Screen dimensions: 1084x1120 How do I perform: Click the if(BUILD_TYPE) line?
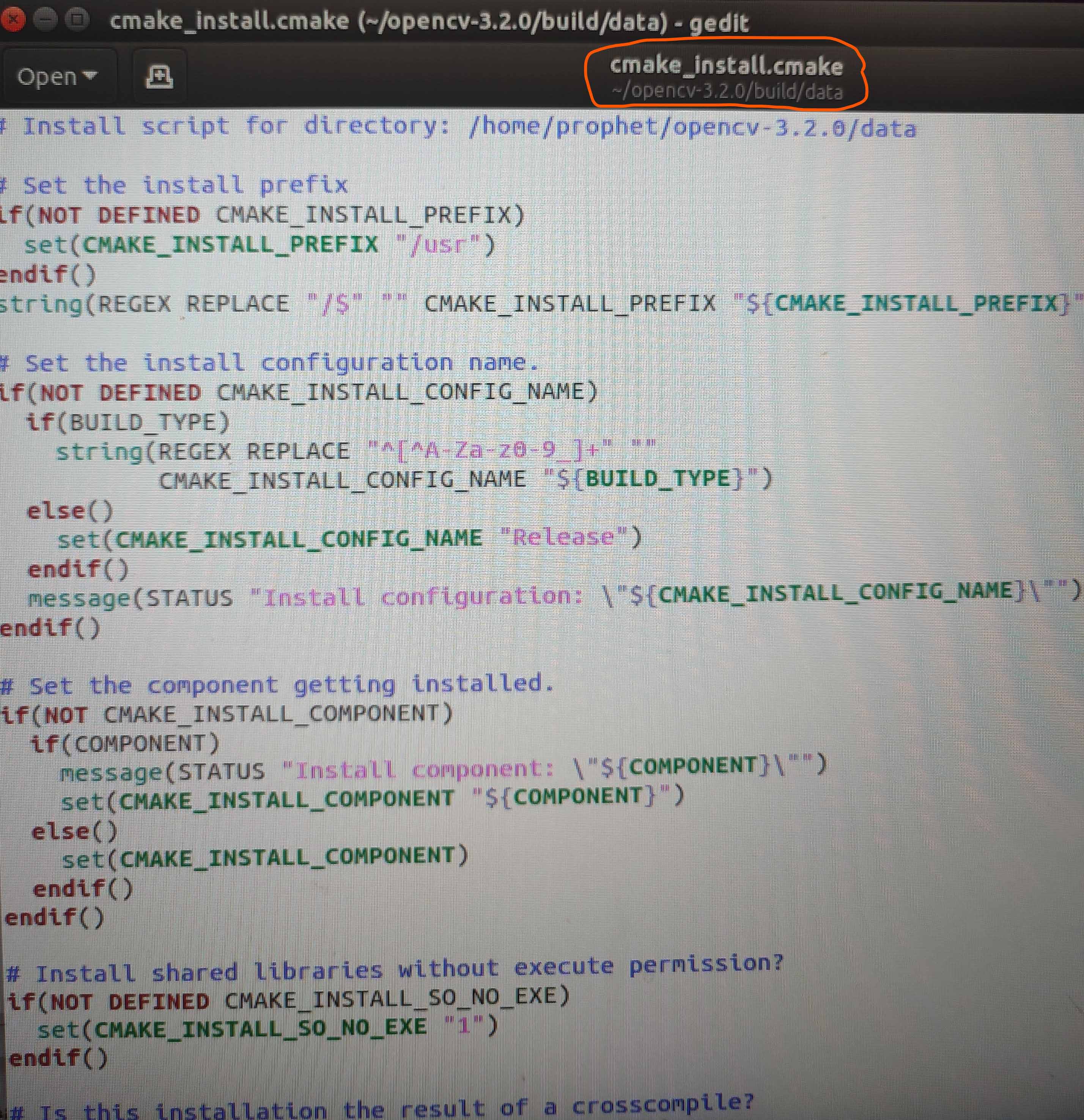128,422
